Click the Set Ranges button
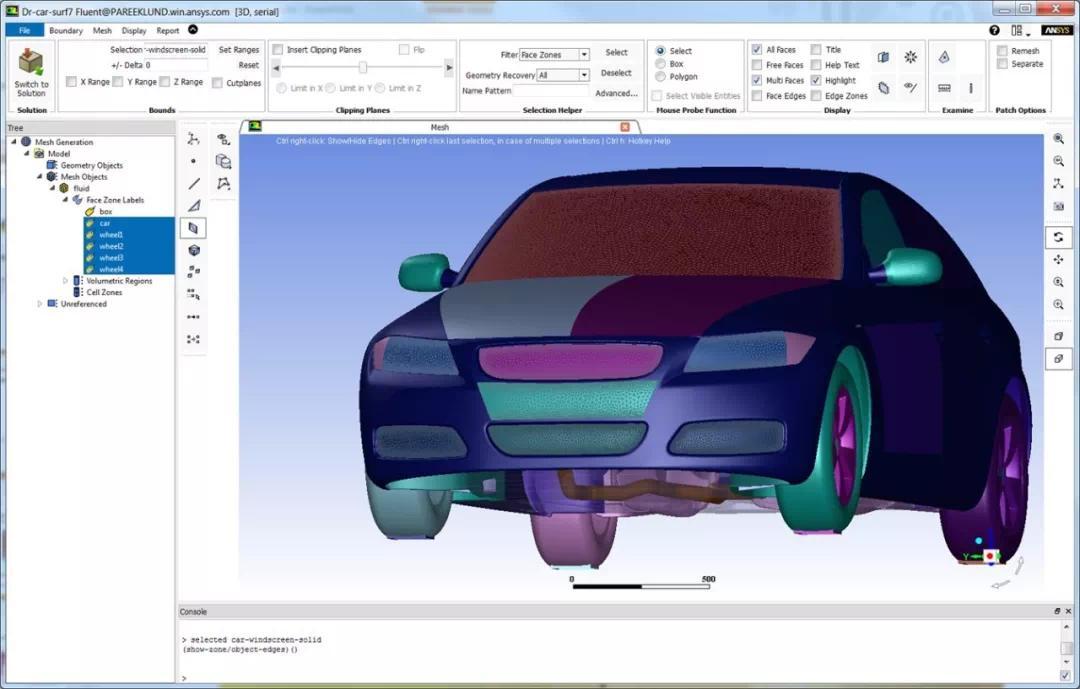 [238, 50]
